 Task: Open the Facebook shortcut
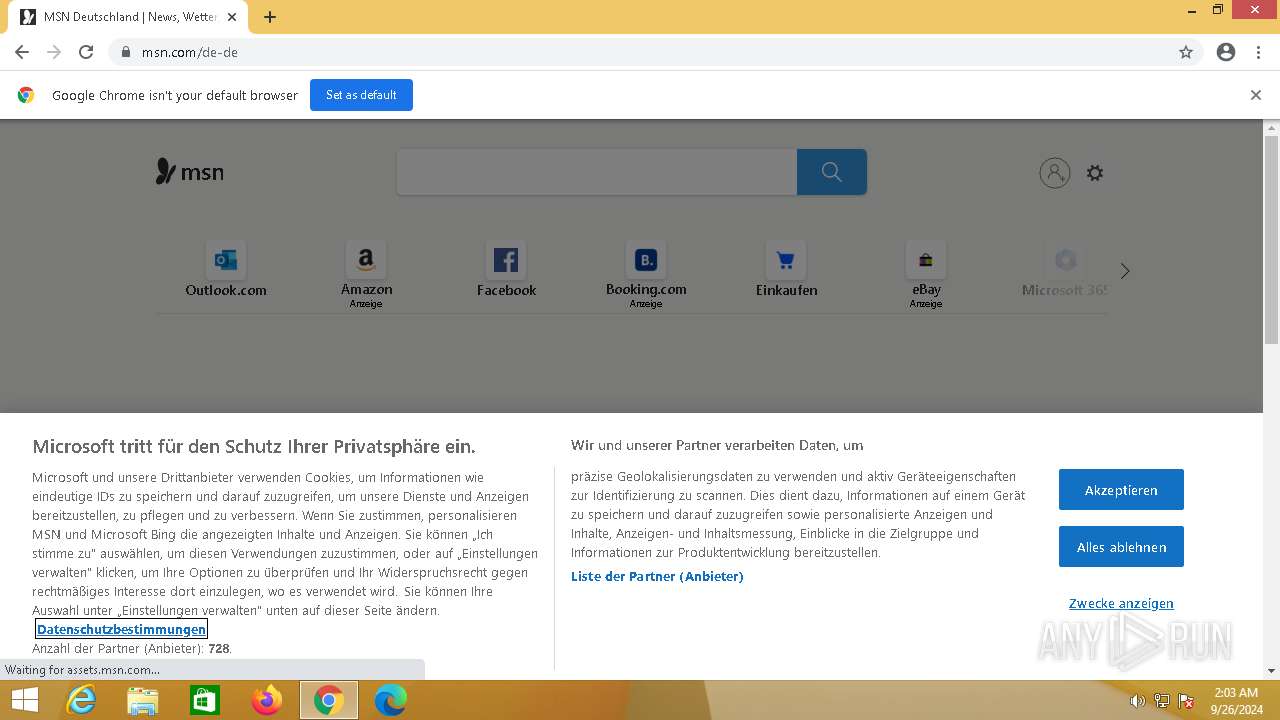[x=506, y=270]
